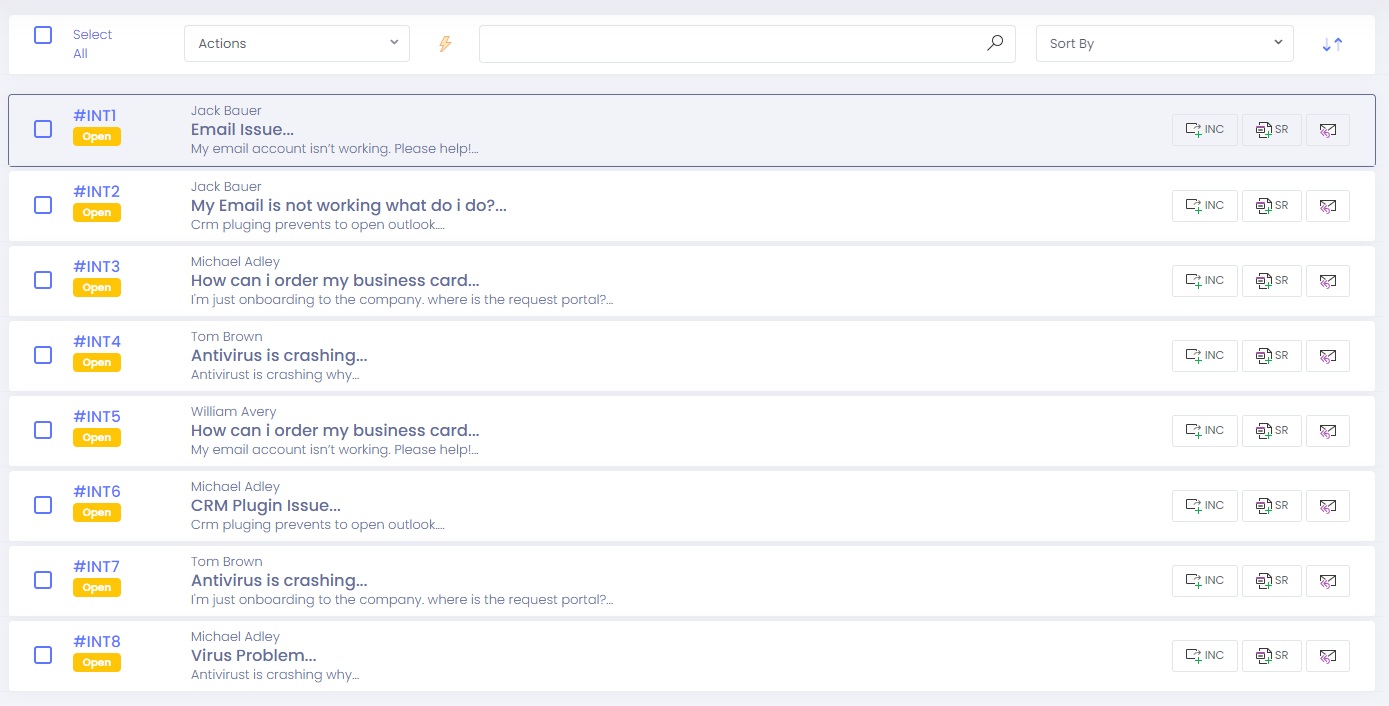Check the Select All checkbox
This screenshot has height=706, width=1389.
(43, 35)
